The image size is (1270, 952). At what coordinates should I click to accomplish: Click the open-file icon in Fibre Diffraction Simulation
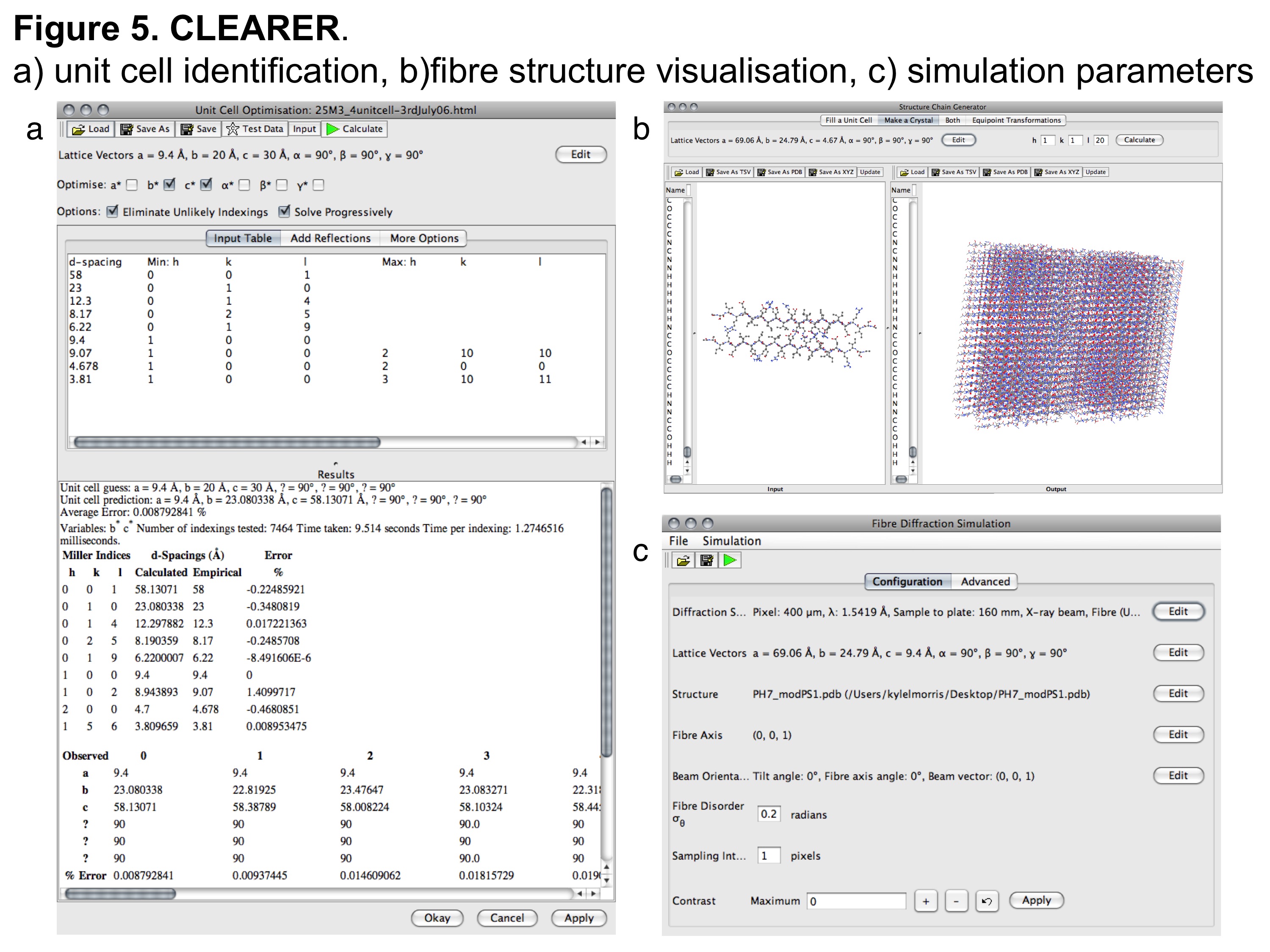coord(683,560)
